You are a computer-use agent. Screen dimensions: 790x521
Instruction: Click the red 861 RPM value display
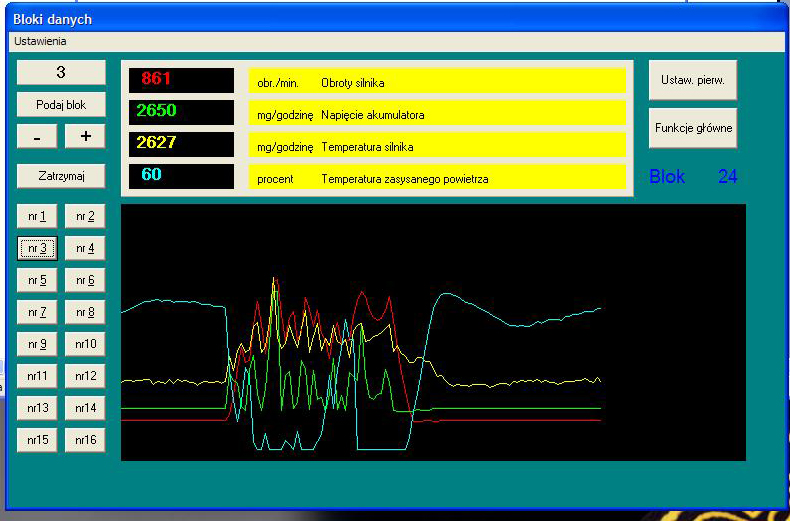181,80
